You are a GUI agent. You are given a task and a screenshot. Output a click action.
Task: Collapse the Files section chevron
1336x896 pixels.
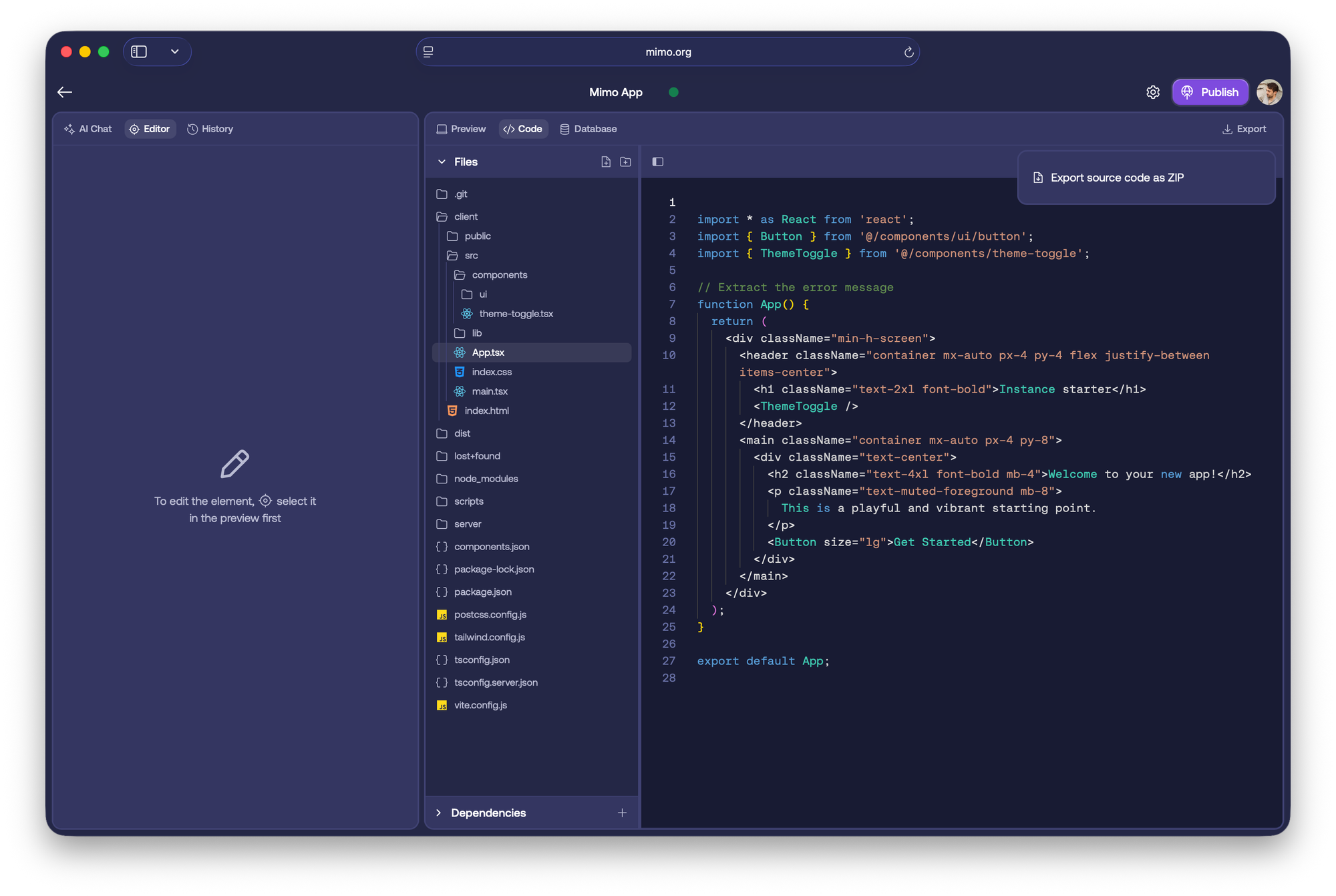(442, 162)
